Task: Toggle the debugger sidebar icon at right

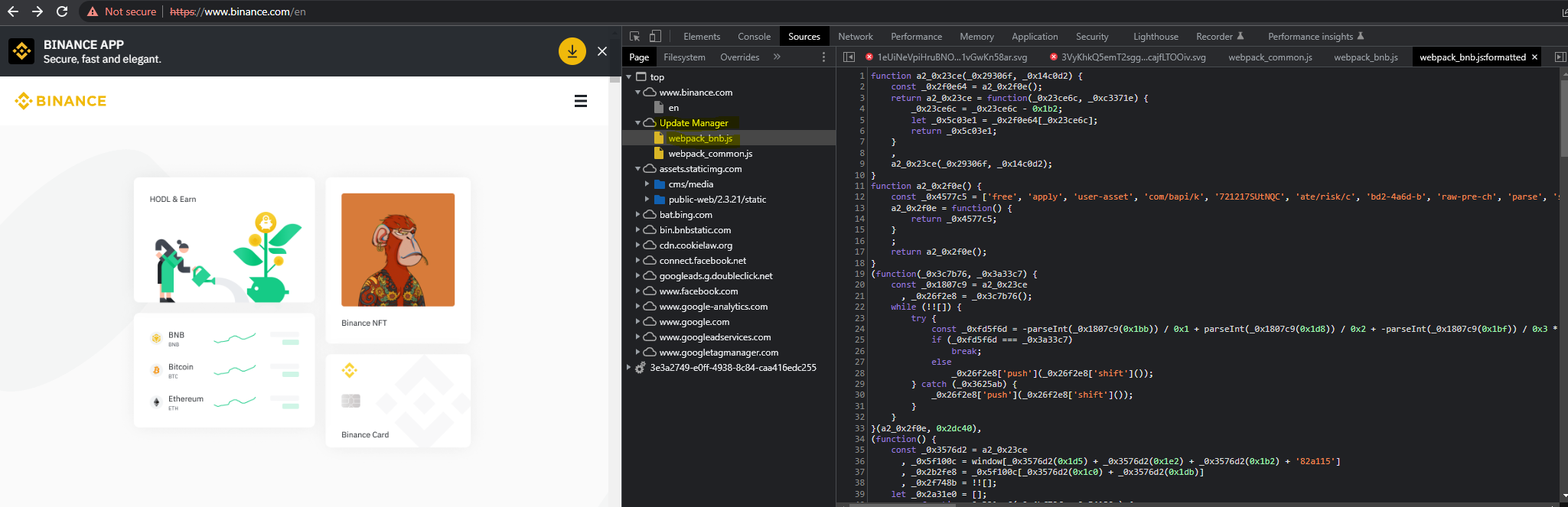Action: point(1560,57)
